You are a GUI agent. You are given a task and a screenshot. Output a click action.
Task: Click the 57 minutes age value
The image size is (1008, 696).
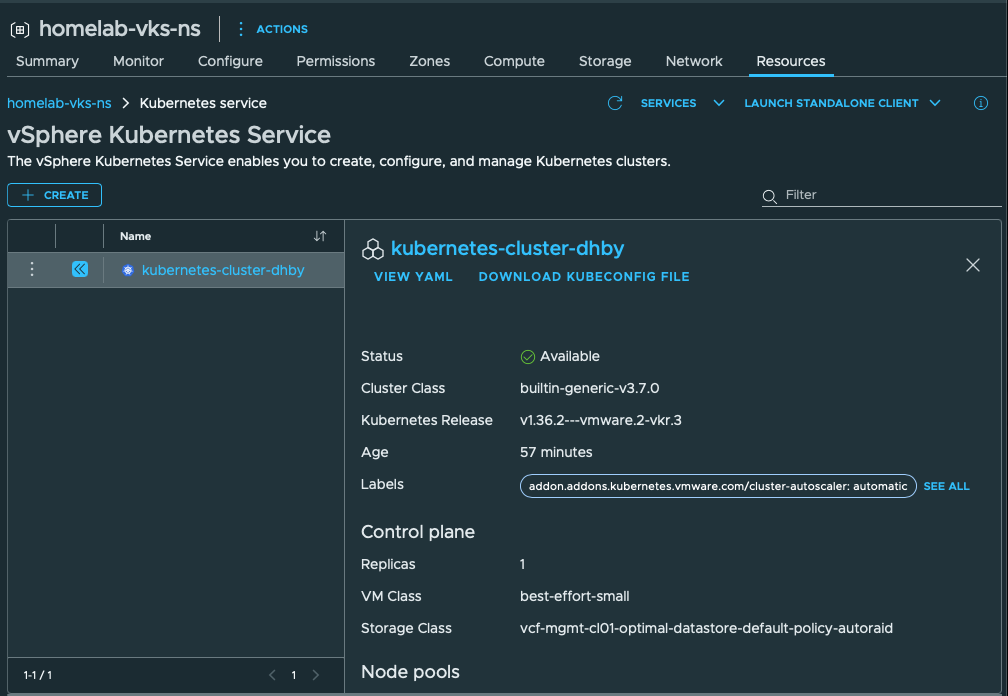tap(556, 452)
